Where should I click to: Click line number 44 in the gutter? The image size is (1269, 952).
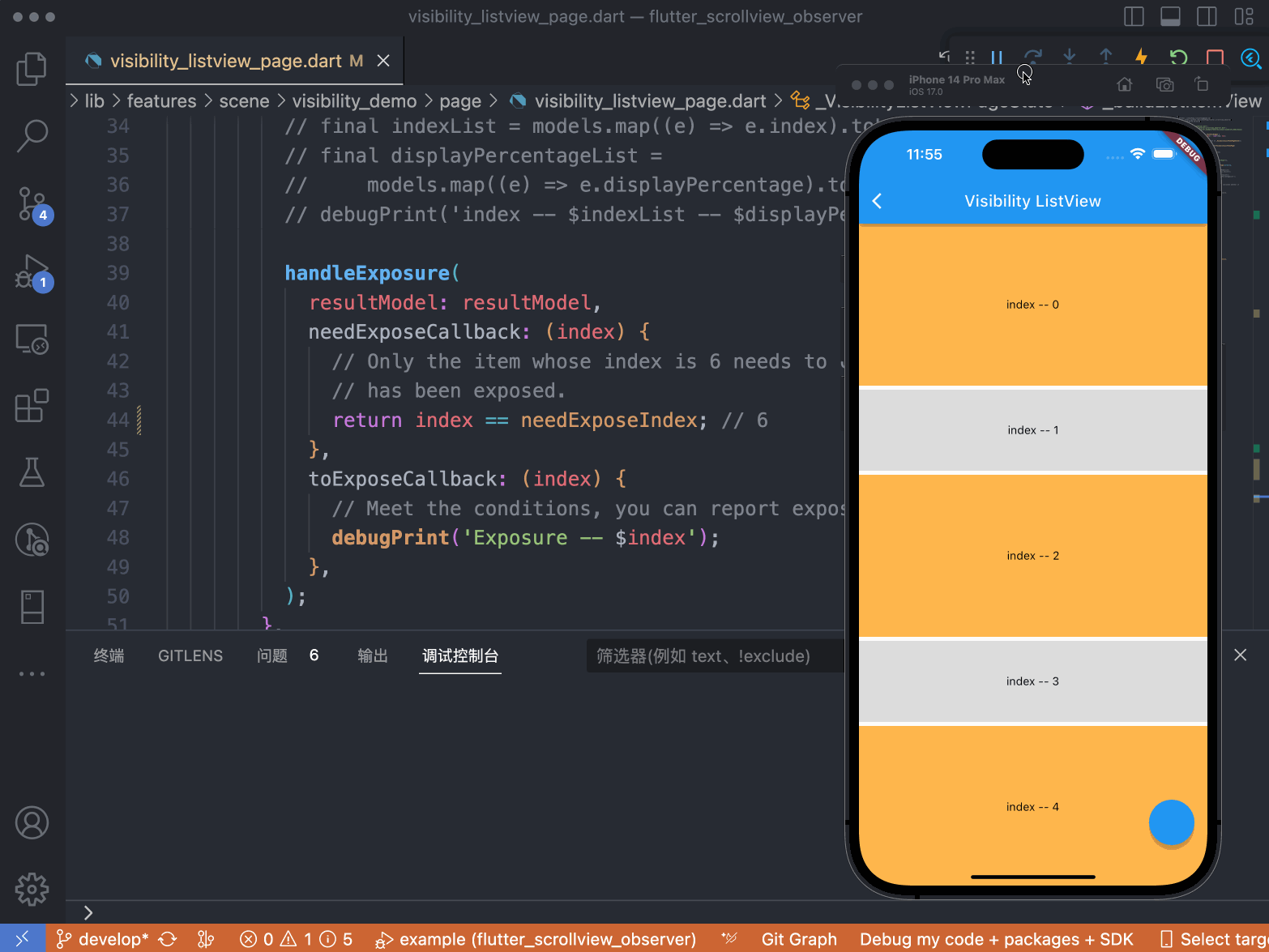click(117, 421)
